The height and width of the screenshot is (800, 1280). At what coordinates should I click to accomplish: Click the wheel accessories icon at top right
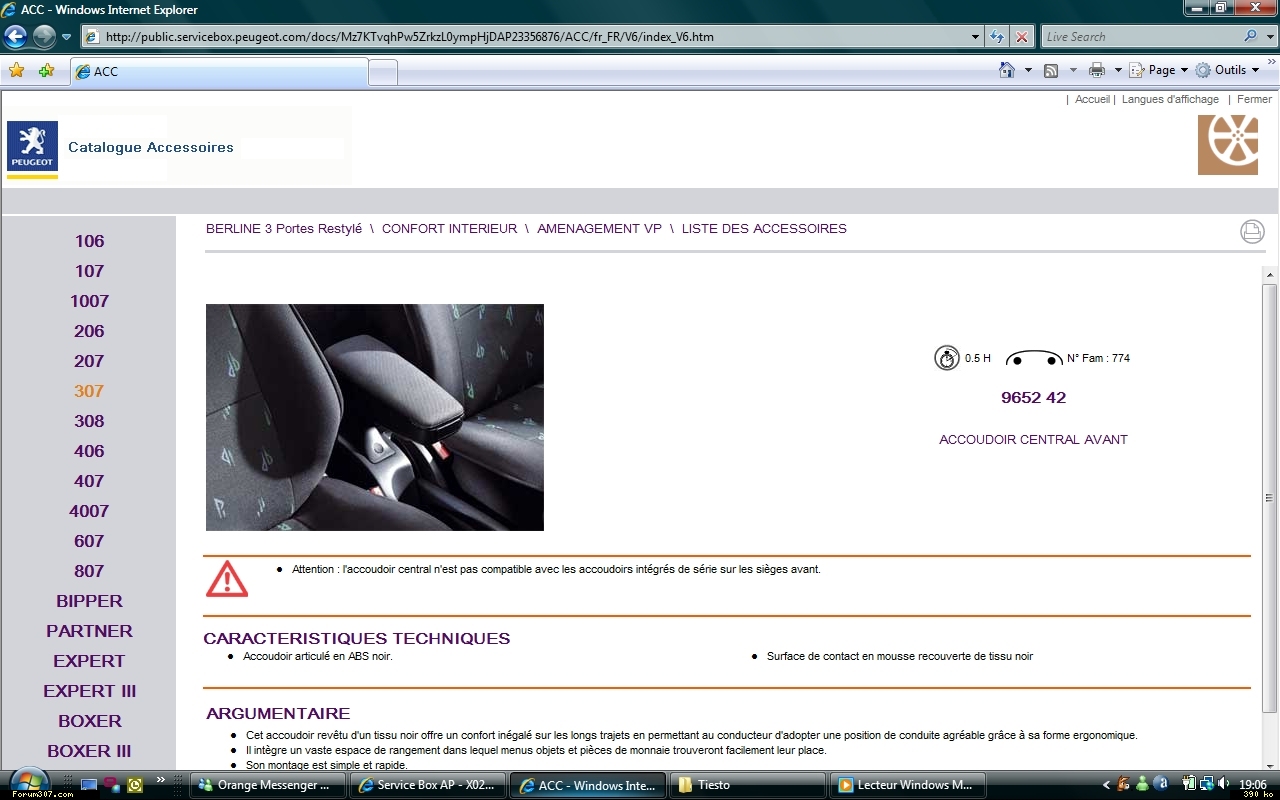[1228, 145]
